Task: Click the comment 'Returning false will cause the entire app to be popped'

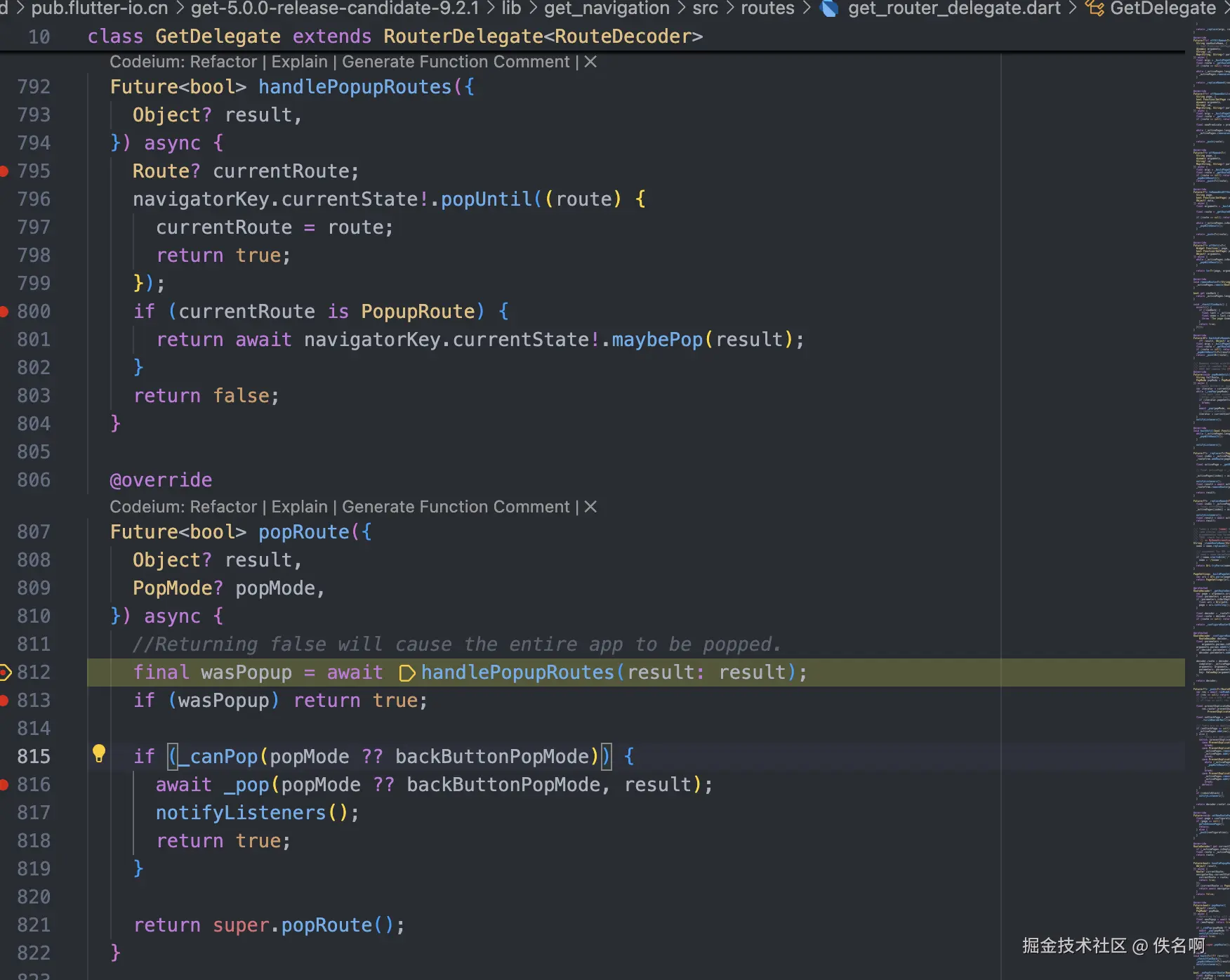Action: (x=457, y=644)
